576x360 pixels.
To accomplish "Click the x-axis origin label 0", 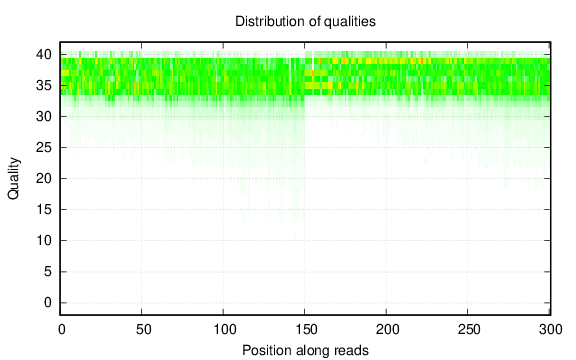I will pos(62,330).
